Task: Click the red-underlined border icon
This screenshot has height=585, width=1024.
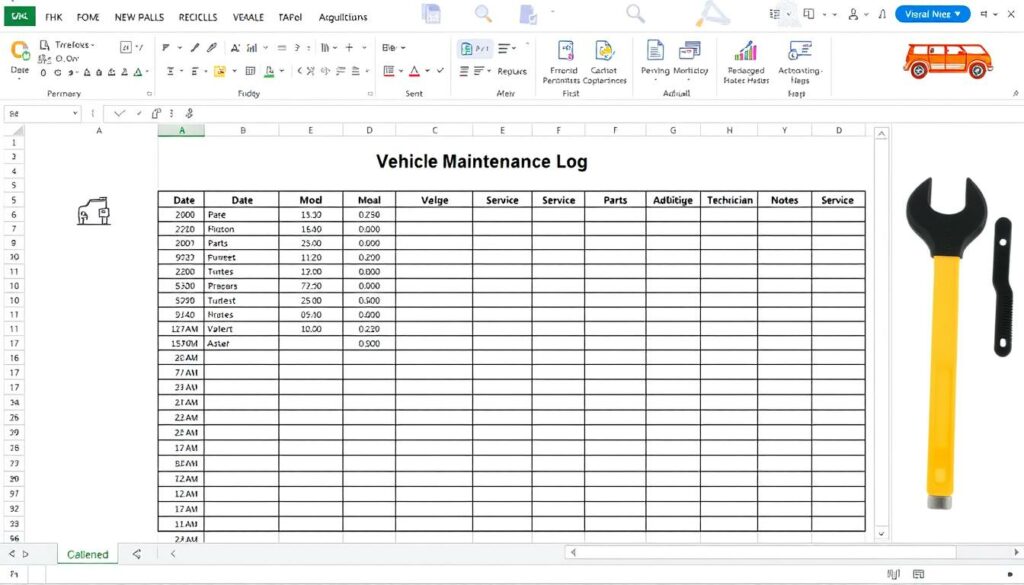Action: click(389, 71)
